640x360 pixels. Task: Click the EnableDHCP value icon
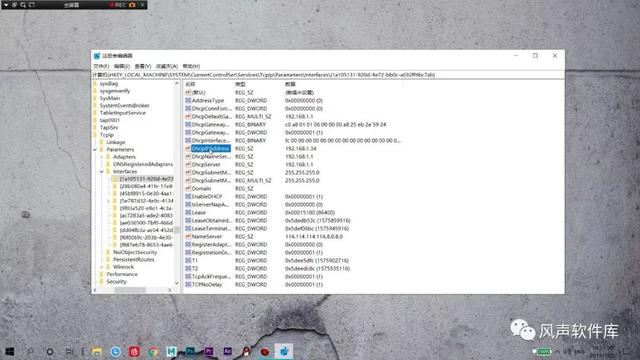coord(188,196)
